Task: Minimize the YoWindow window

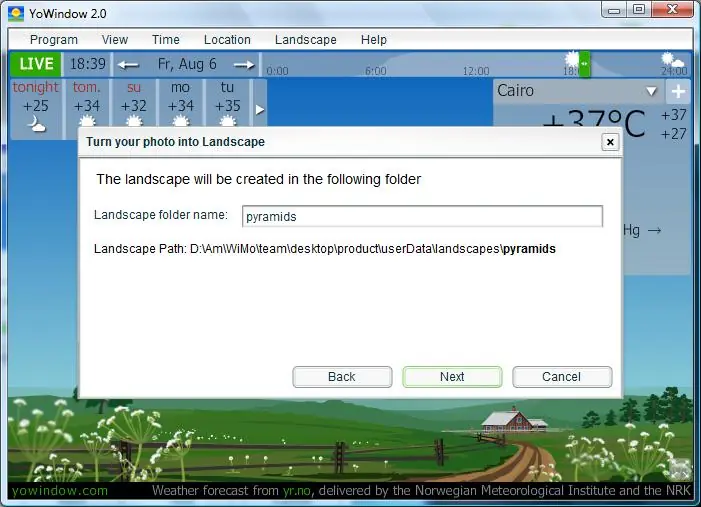Action: coord(615,10)
